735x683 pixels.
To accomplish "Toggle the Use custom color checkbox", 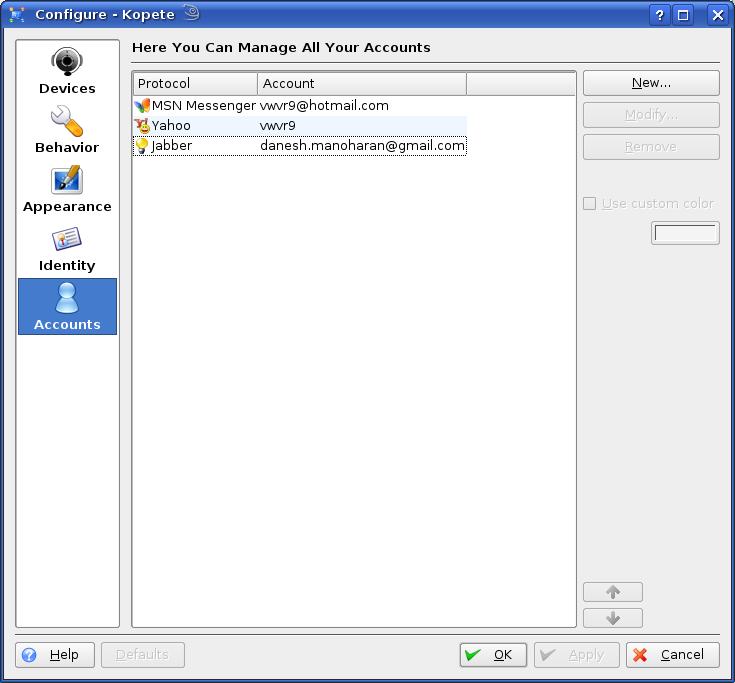I will [x=590, y=203].
